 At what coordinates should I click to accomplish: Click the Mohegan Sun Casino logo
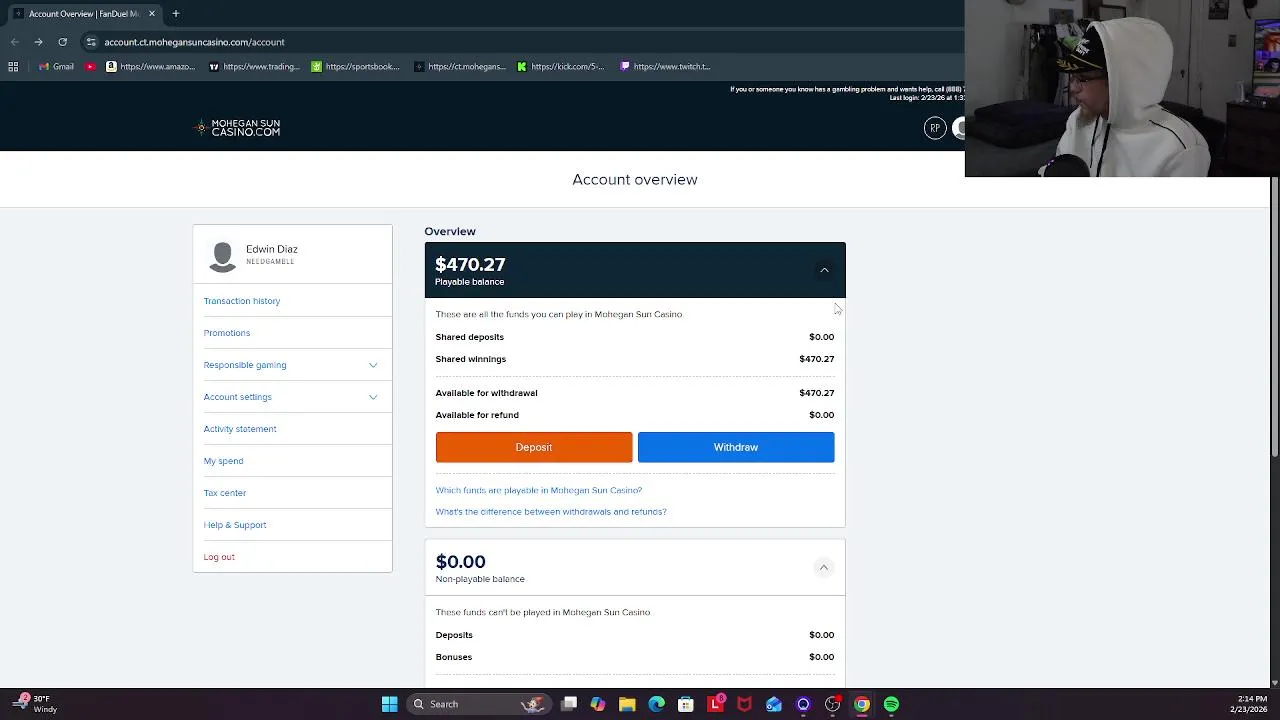[238, 128]
